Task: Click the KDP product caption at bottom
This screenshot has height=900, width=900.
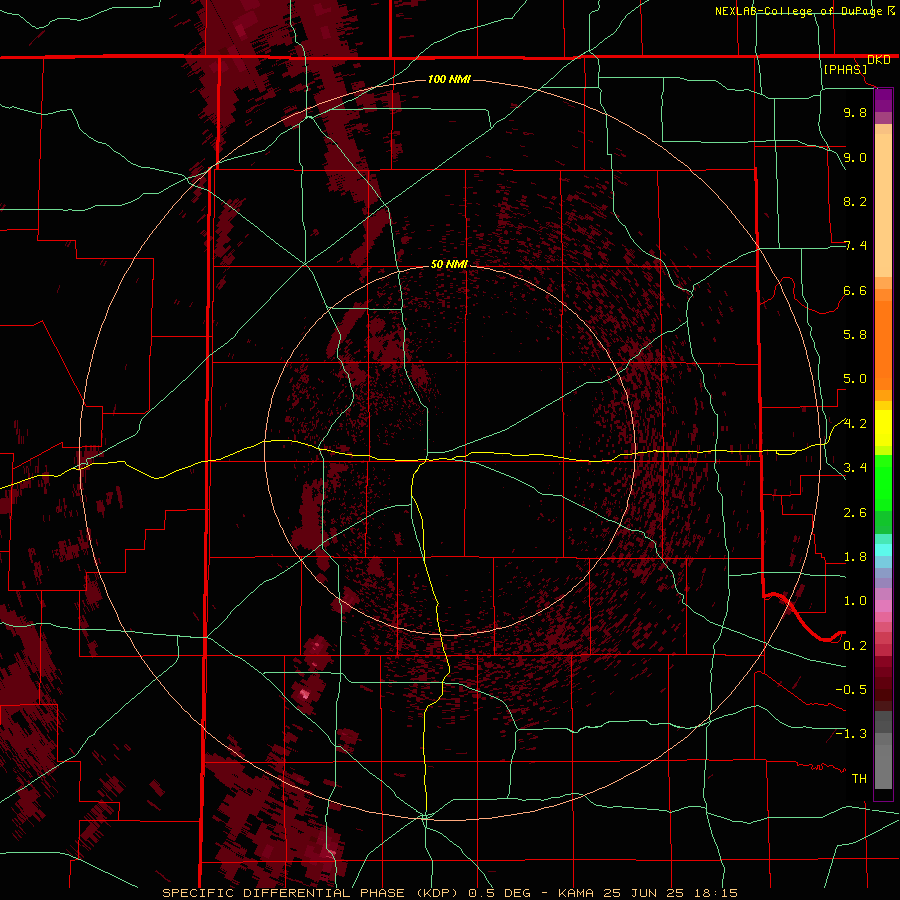Action: [450, 893]
